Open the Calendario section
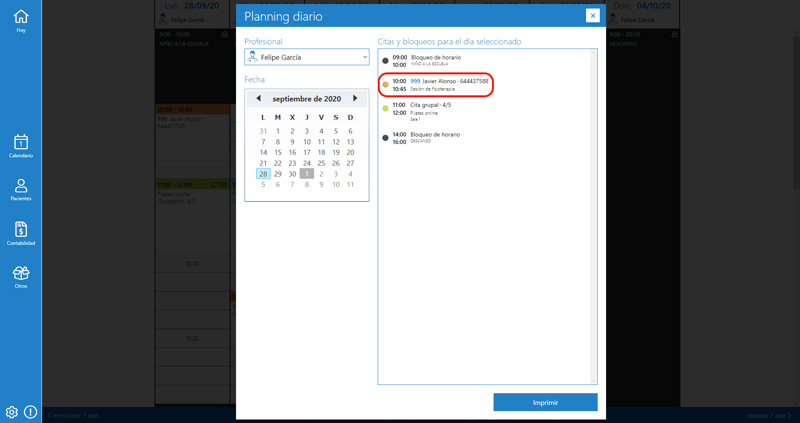 (20, 145)
